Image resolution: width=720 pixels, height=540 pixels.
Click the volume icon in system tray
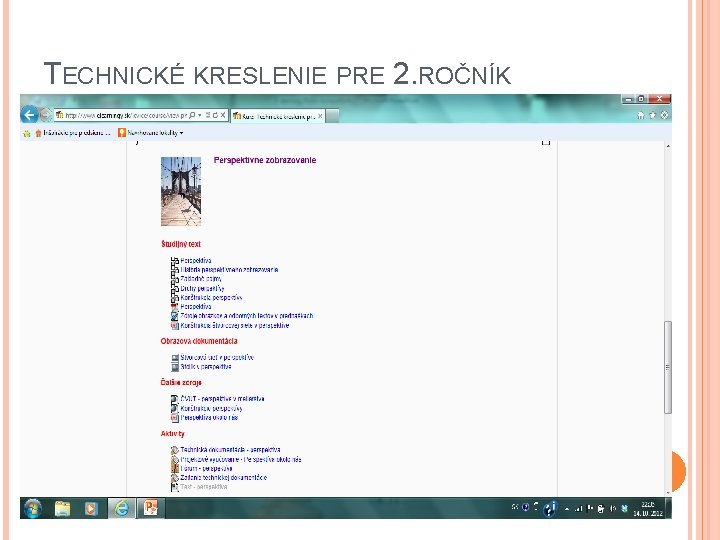tap(613, 508)
